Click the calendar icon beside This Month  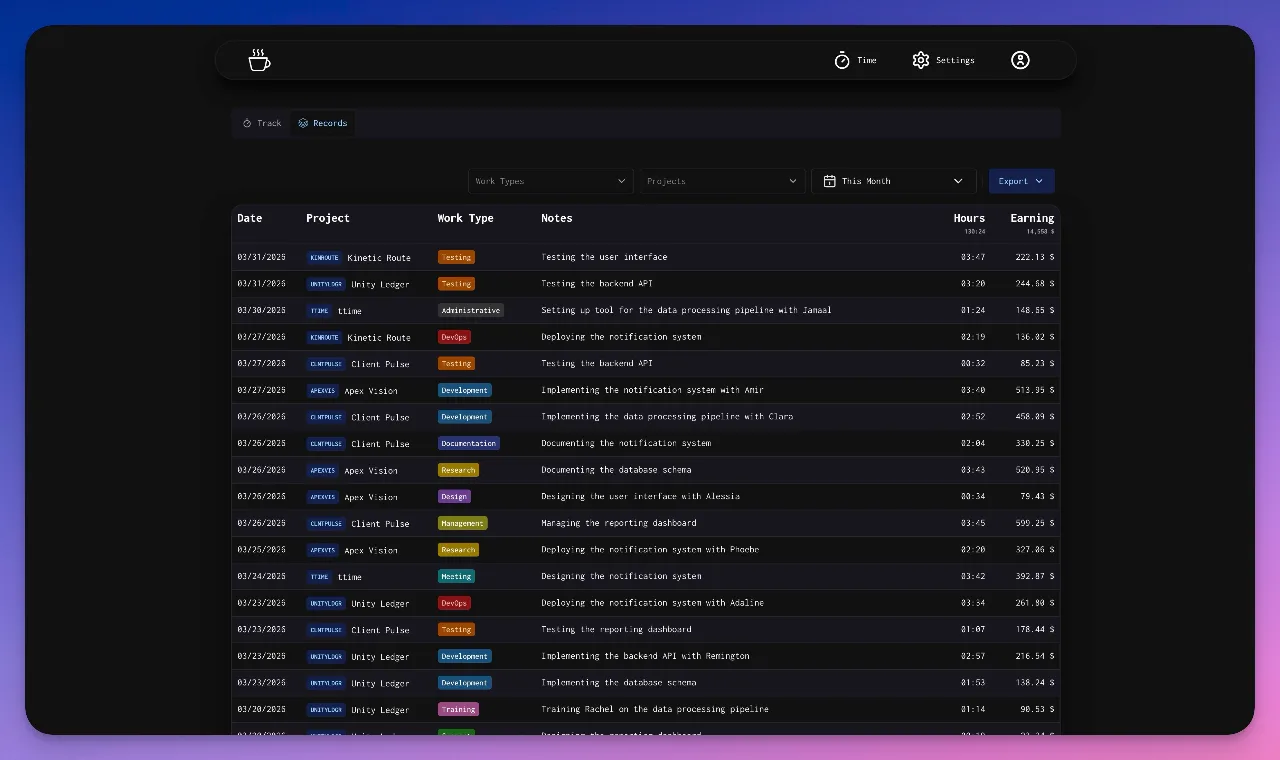click(x=829, y=181)
